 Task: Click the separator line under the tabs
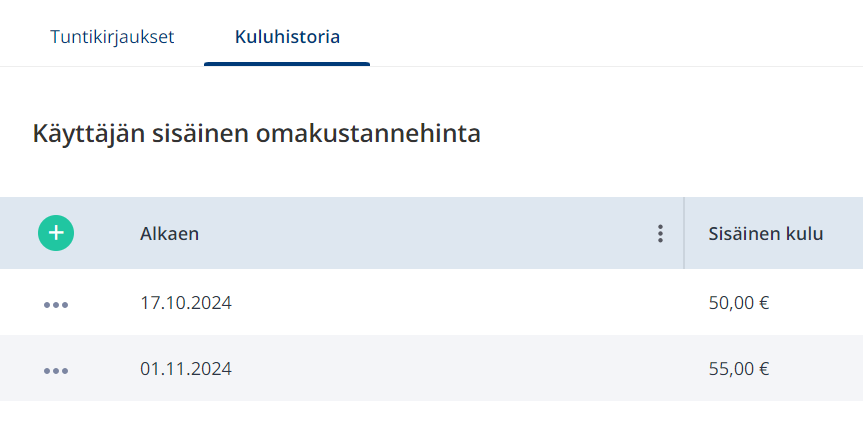click(x=605, y=67)
